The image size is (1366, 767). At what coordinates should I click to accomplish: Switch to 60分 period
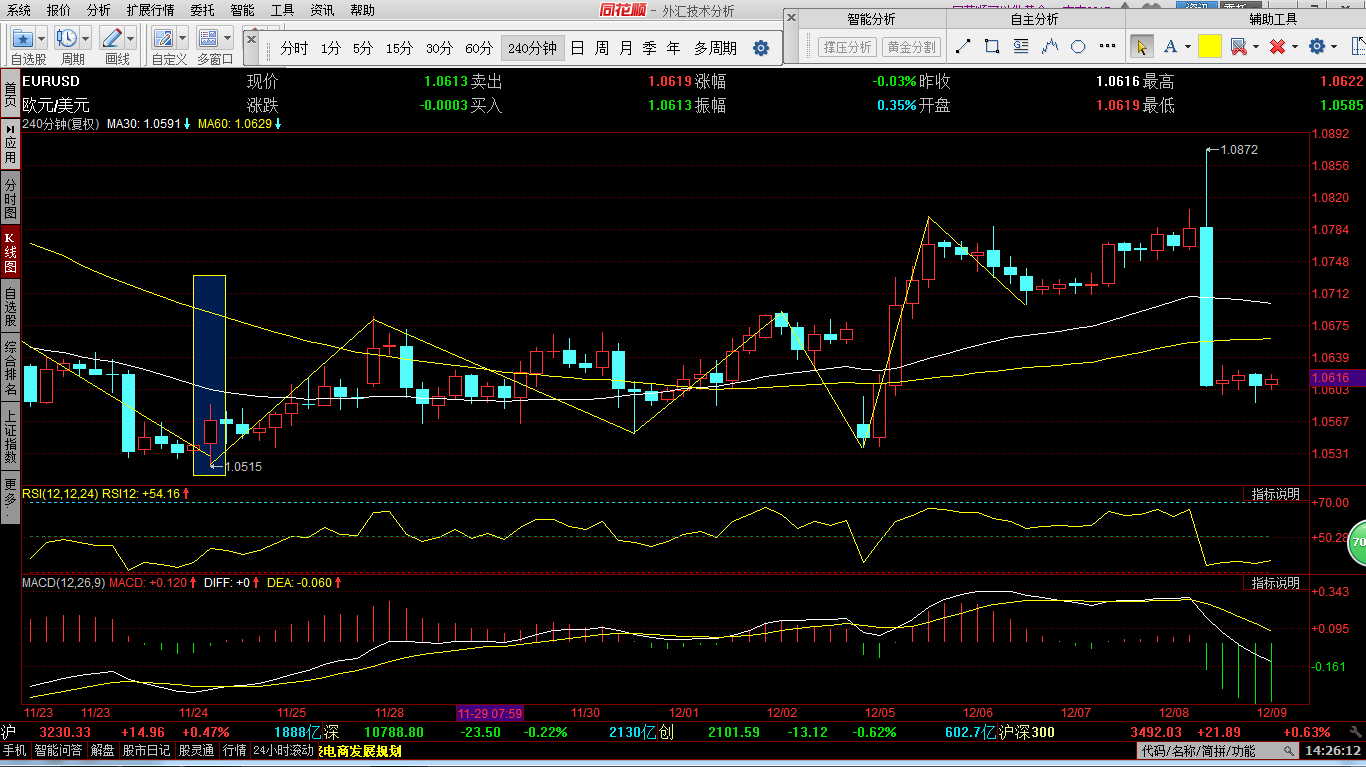(x=479, y=48)
